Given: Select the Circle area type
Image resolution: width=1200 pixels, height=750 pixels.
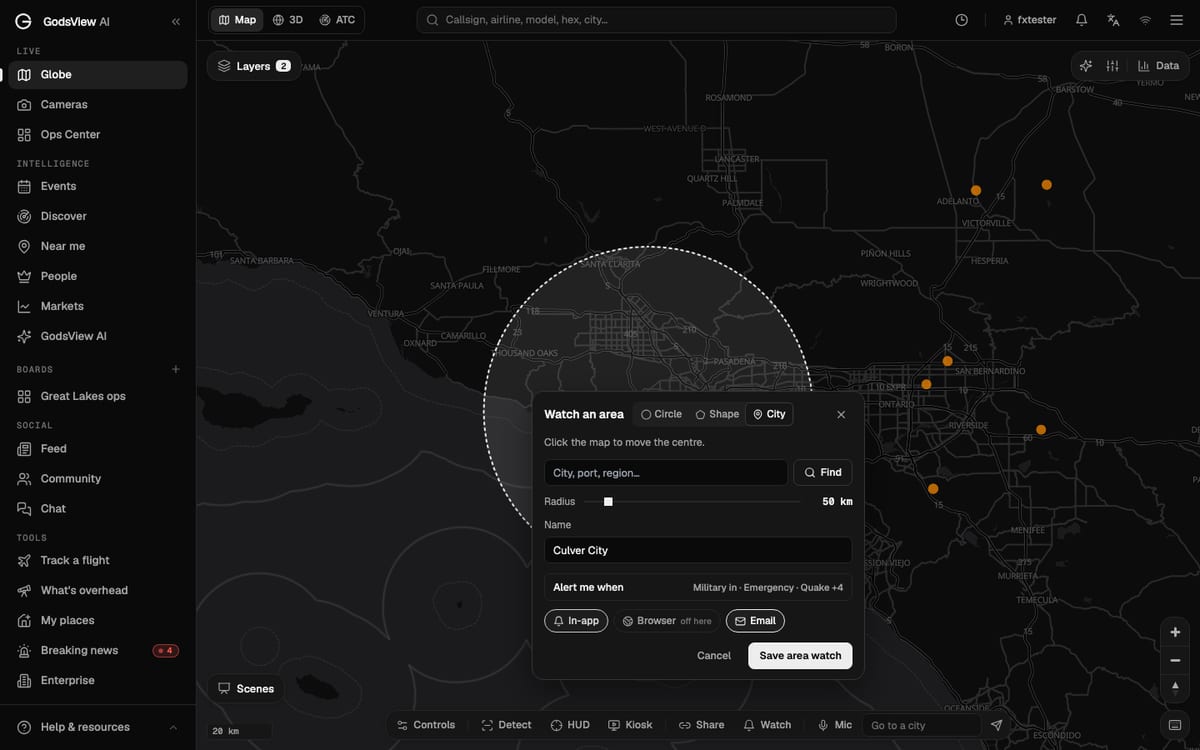Looking at the screenshot, I should (661, 414).
